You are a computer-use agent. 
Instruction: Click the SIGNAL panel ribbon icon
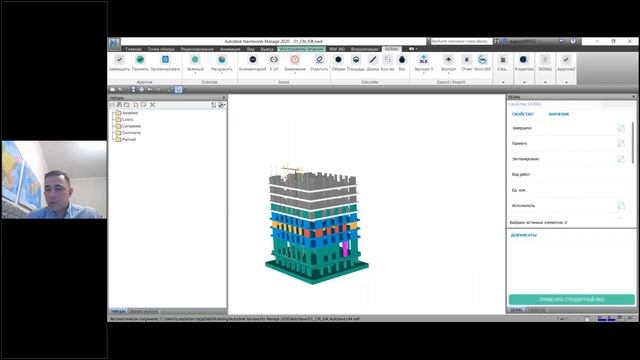pos(545,60)
